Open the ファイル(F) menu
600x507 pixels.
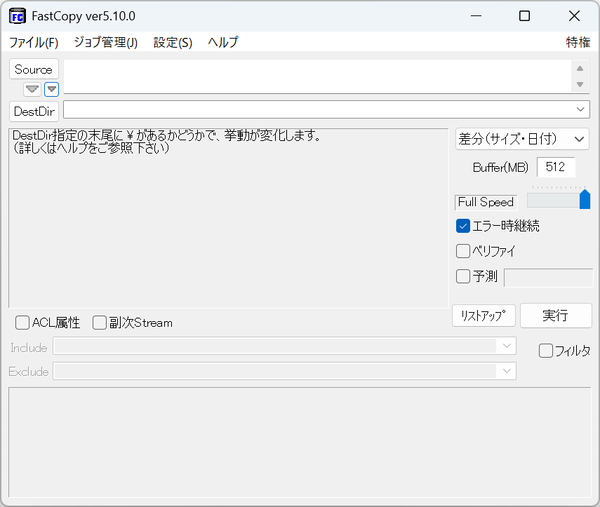34,42
